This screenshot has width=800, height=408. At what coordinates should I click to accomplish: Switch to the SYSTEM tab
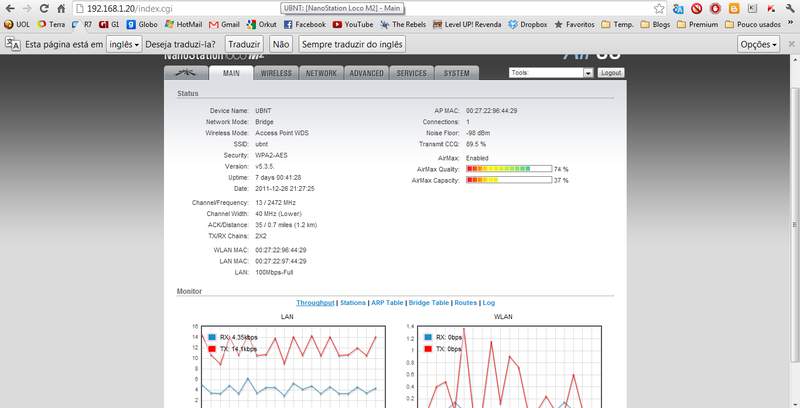(457, 73)
